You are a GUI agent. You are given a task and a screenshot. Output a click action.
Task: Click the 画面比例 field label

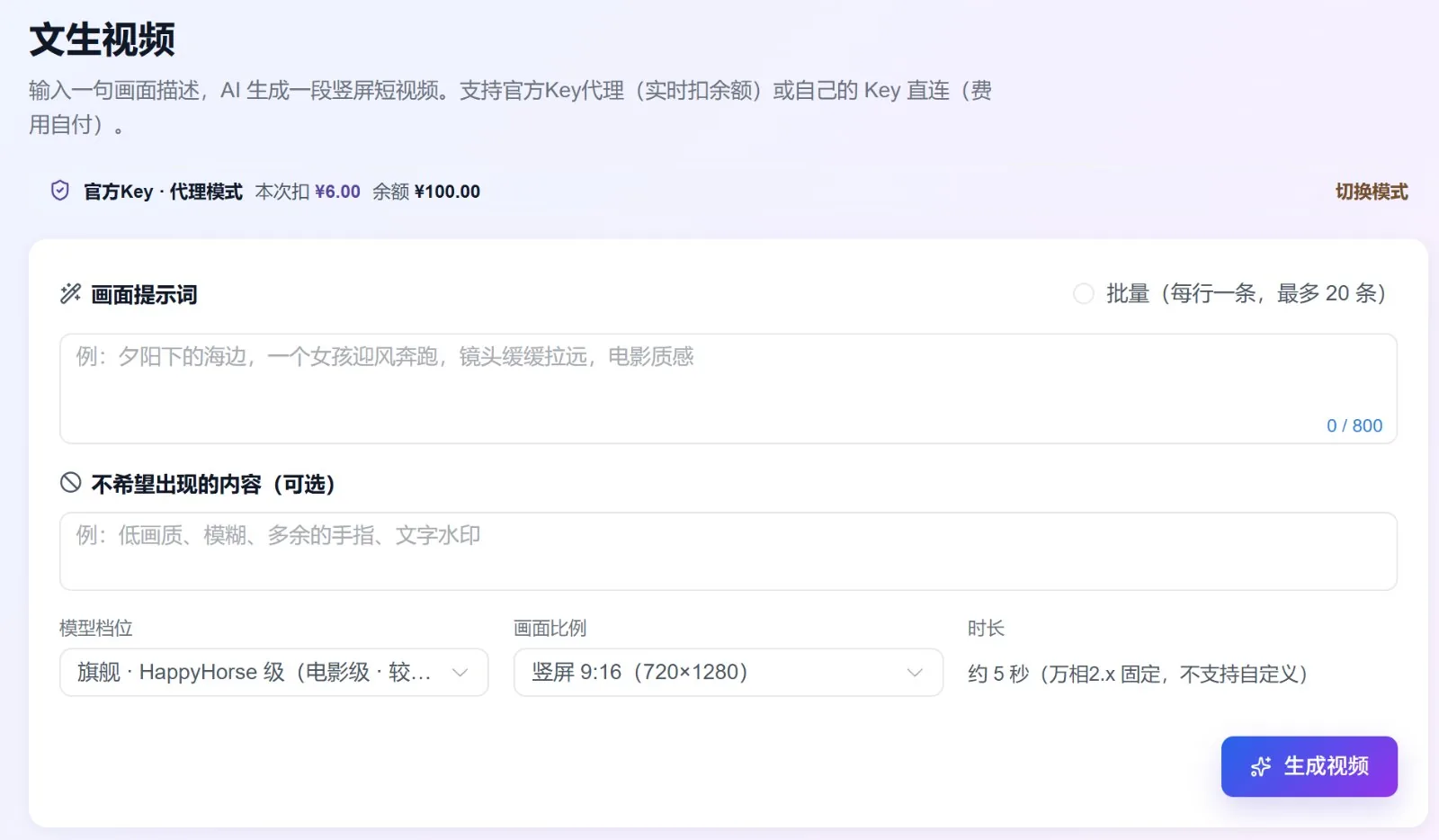(x=550, y=628)
